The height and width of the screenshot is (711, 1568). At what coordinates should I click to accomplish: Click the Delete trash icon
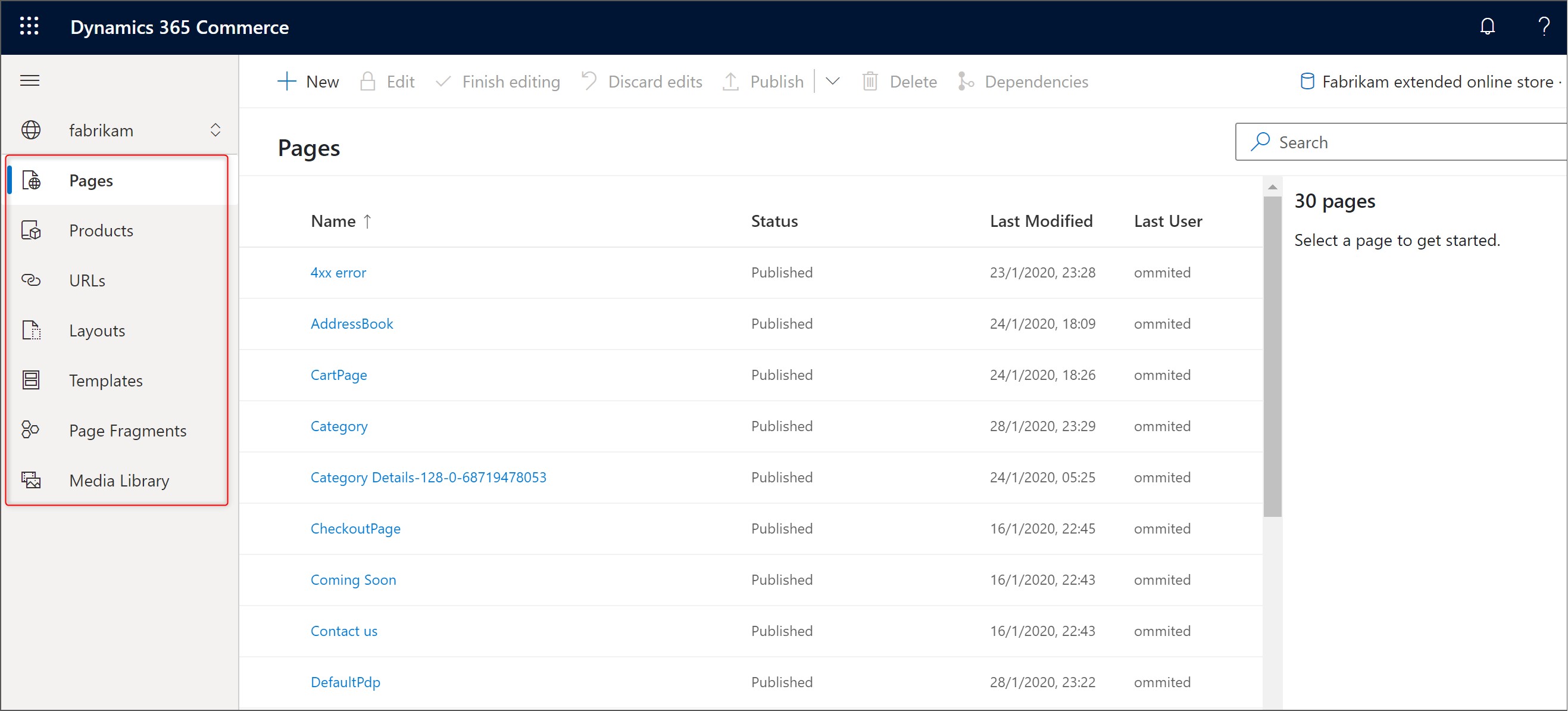pos(870,81)
